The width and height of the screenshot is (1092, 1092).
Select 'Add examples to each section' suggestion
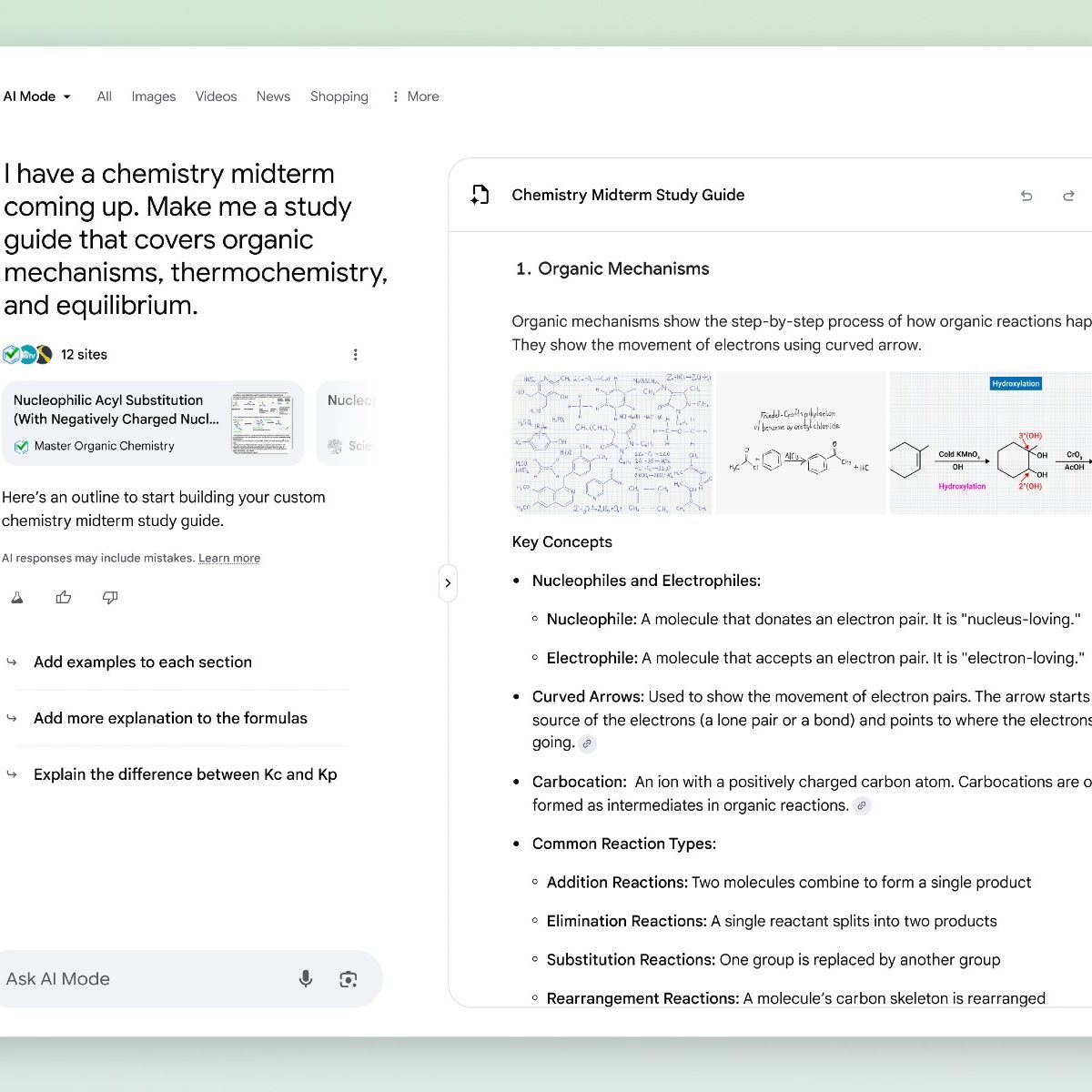pos(143,662)
